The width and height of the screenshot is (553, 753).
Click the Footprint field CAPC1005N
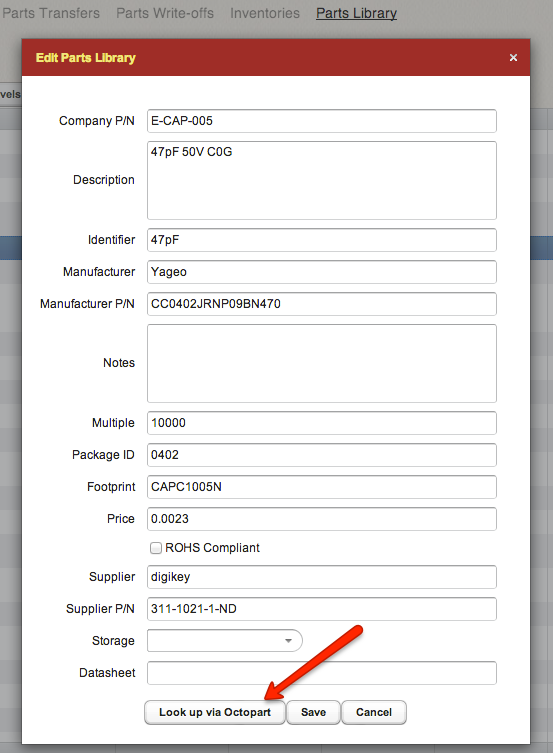pyautogui.click(x=322, y=487)
